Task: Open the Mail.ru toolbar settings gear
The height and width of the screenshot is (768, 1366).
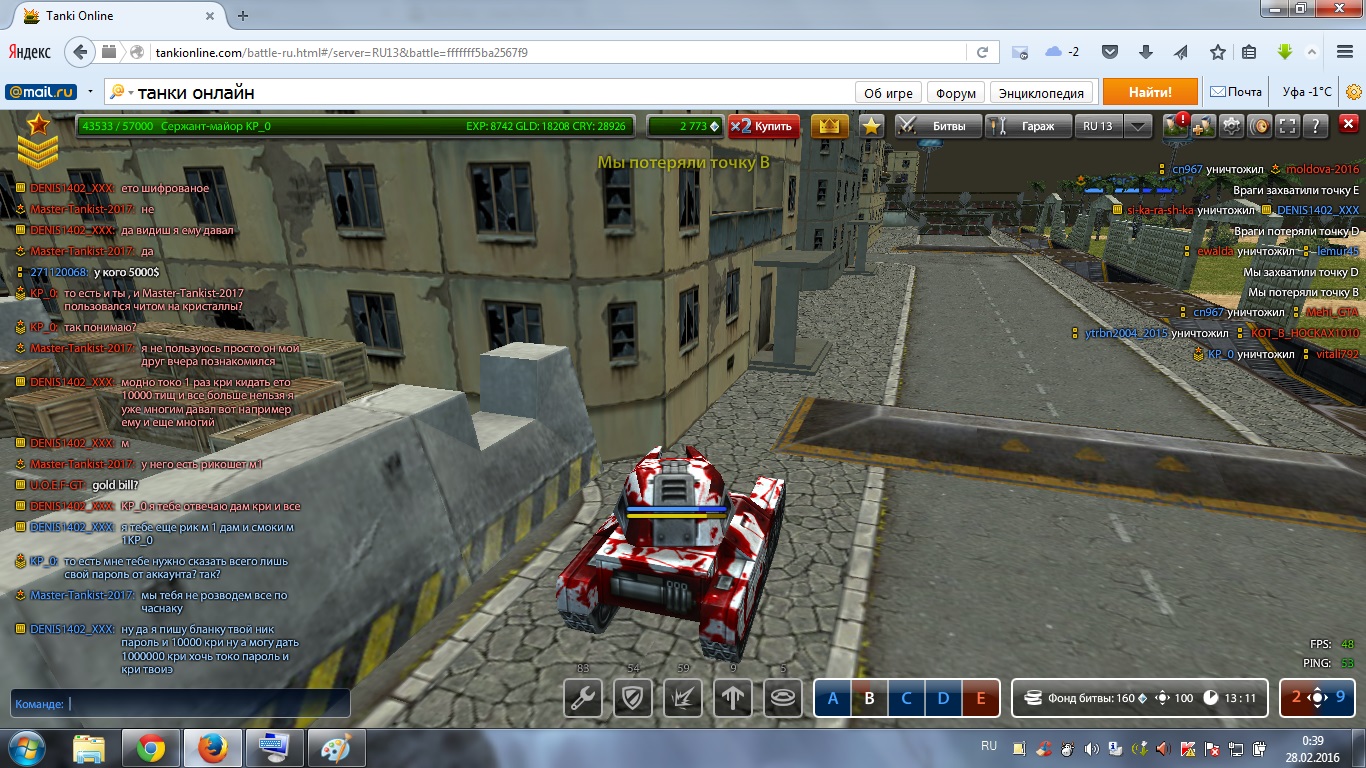Action: point(1353,92)
